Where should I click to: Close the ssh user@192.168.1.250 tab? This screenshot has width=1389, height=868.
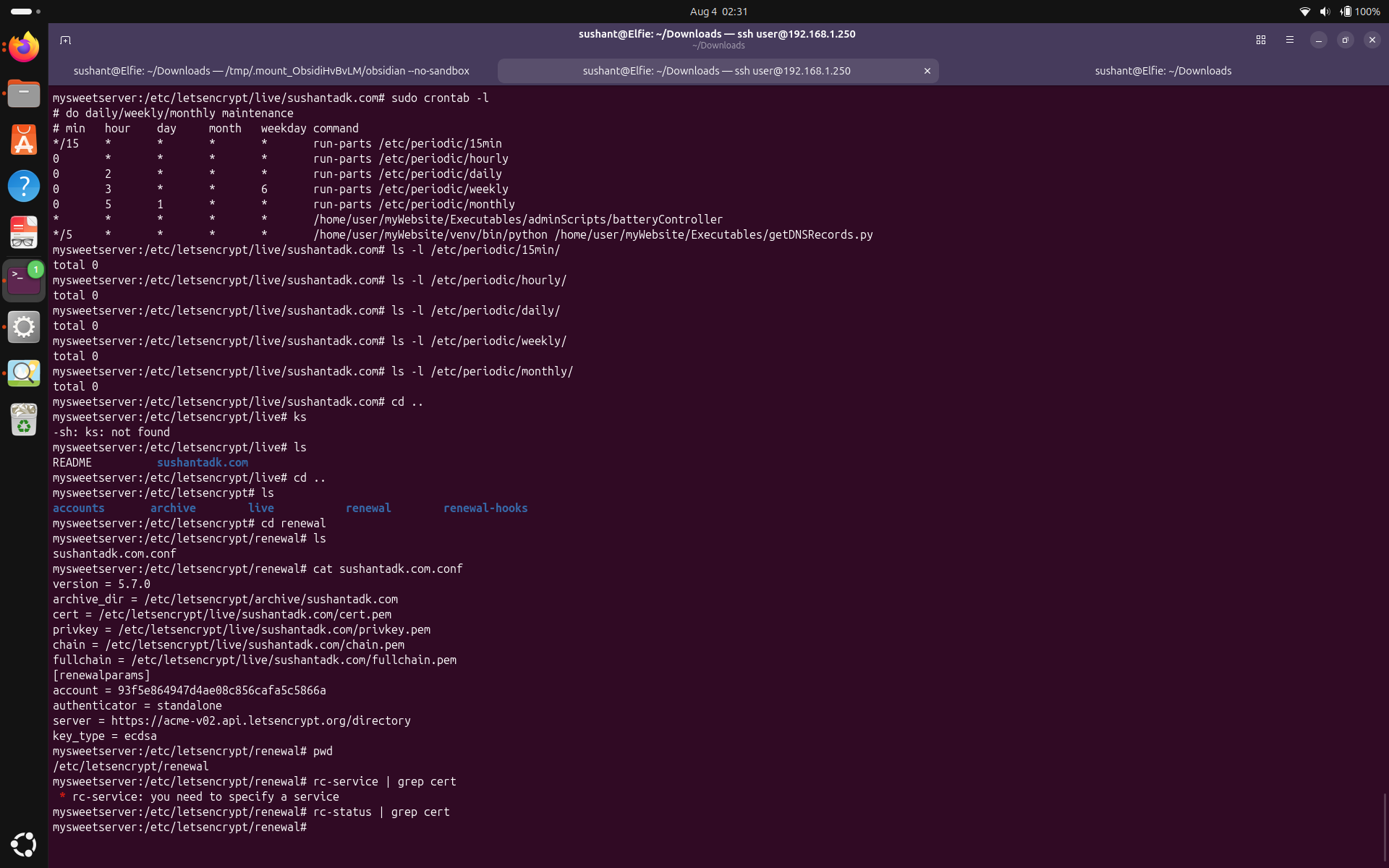927,71
